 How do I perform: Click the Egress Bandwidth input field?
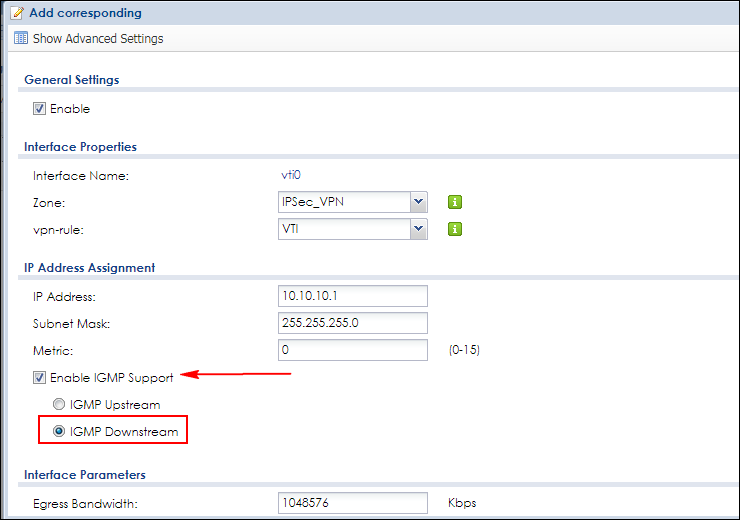352,503
